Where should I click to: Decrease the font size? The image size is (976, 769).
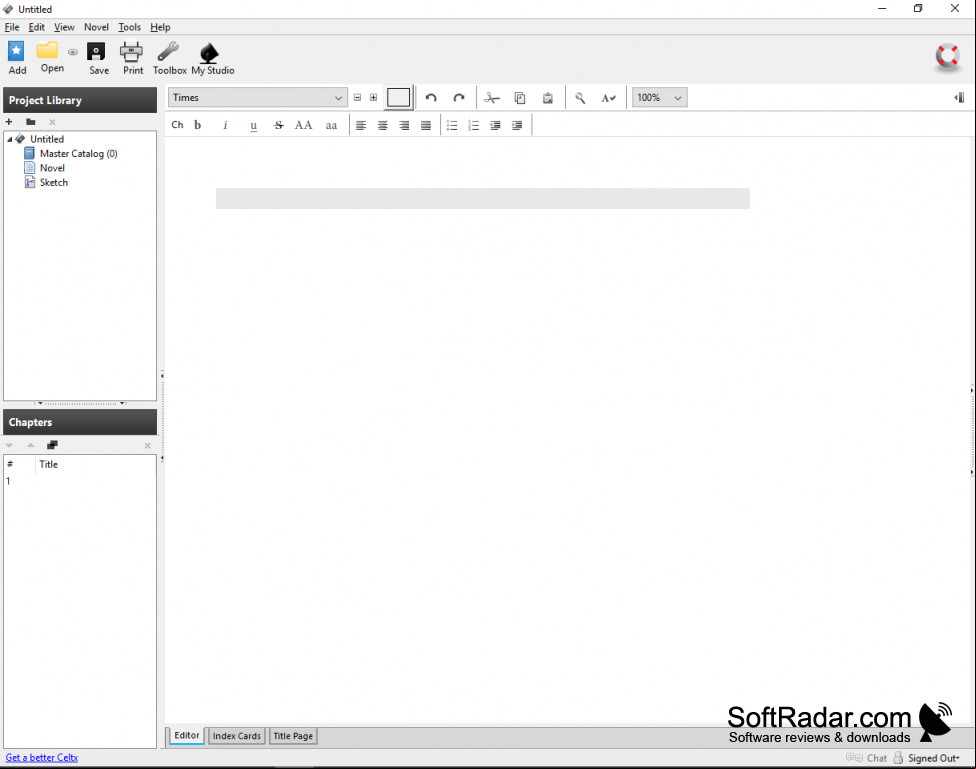click(x=357, y=98)
